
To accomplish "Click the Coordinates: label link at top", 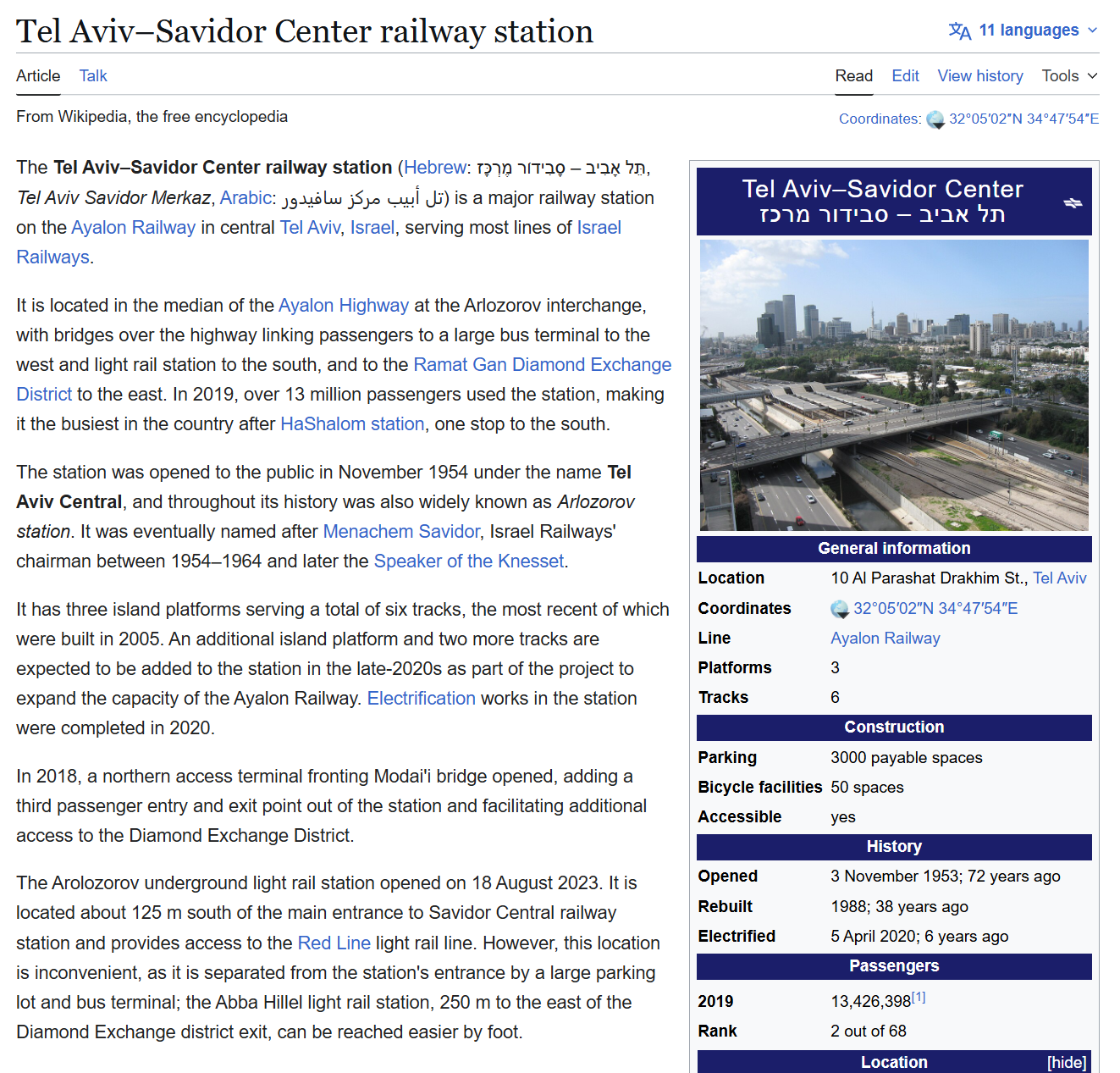I will pyautogui.click(x=880, y=119).
